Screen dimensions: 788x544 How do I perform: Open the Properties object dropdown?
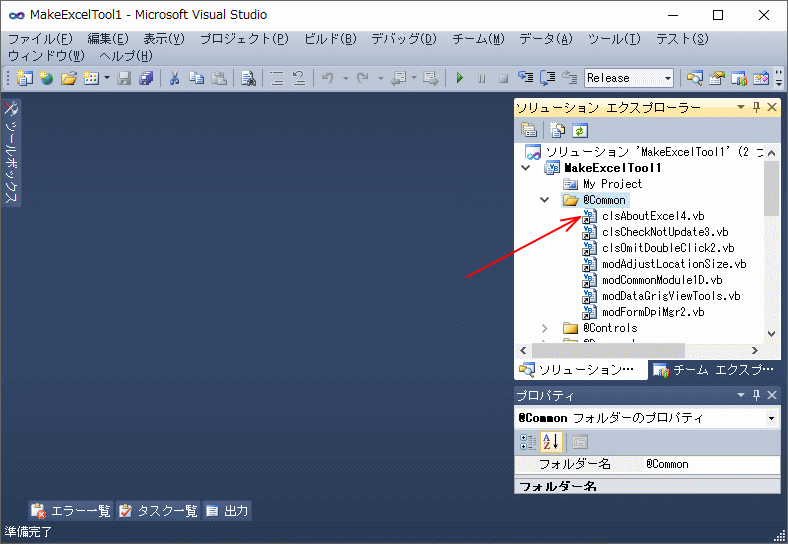coord(771,418)
